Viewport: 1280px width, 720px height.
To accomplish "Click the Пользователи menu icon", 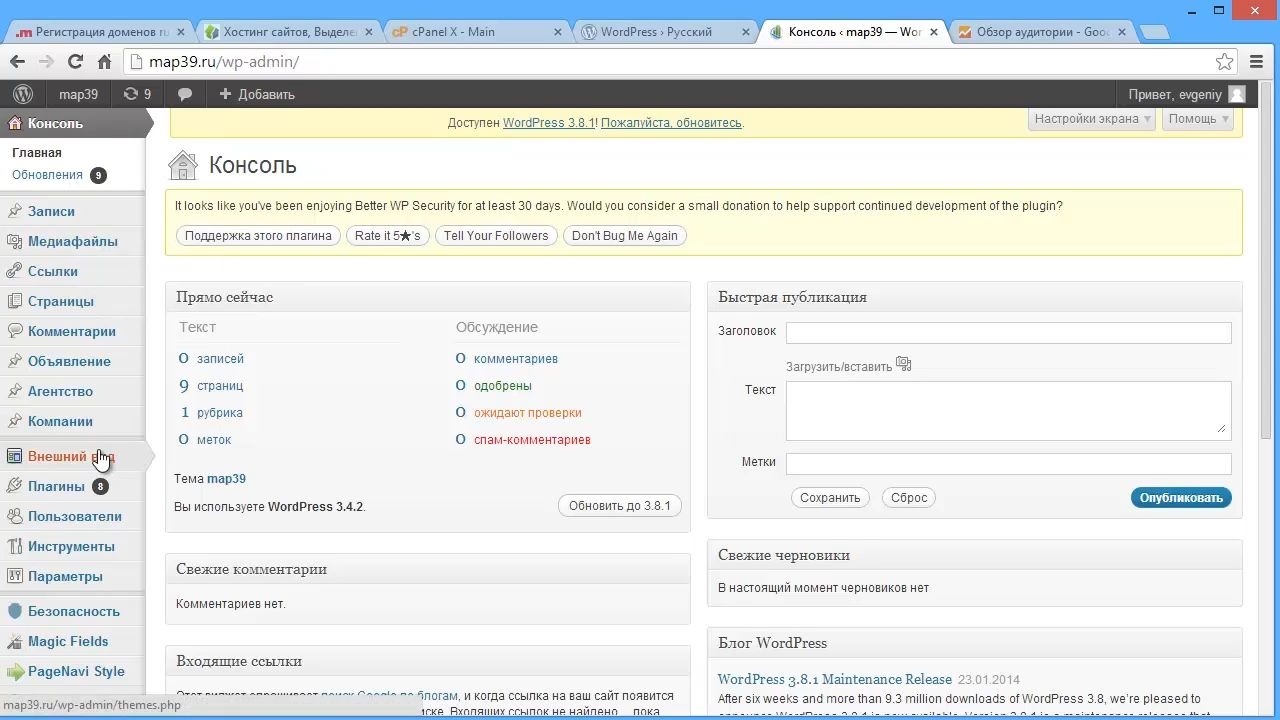I will [14, 516].
